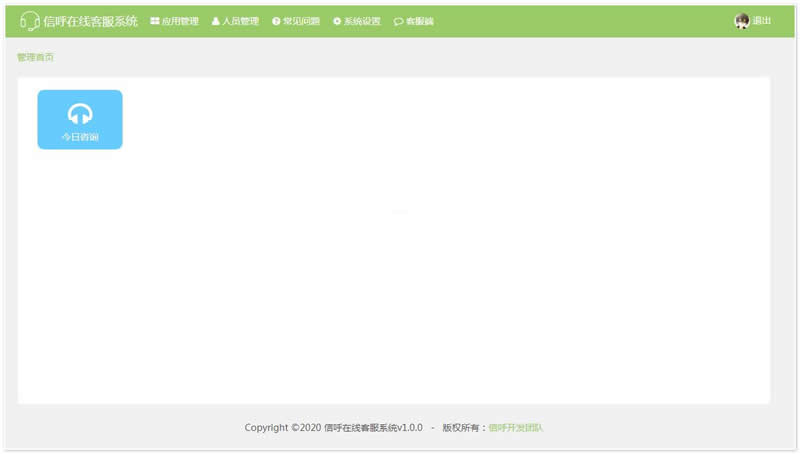Click the 信呼在线客服系统 title text
The height and width of the screenshot is (454, 800).
(91, 21)
